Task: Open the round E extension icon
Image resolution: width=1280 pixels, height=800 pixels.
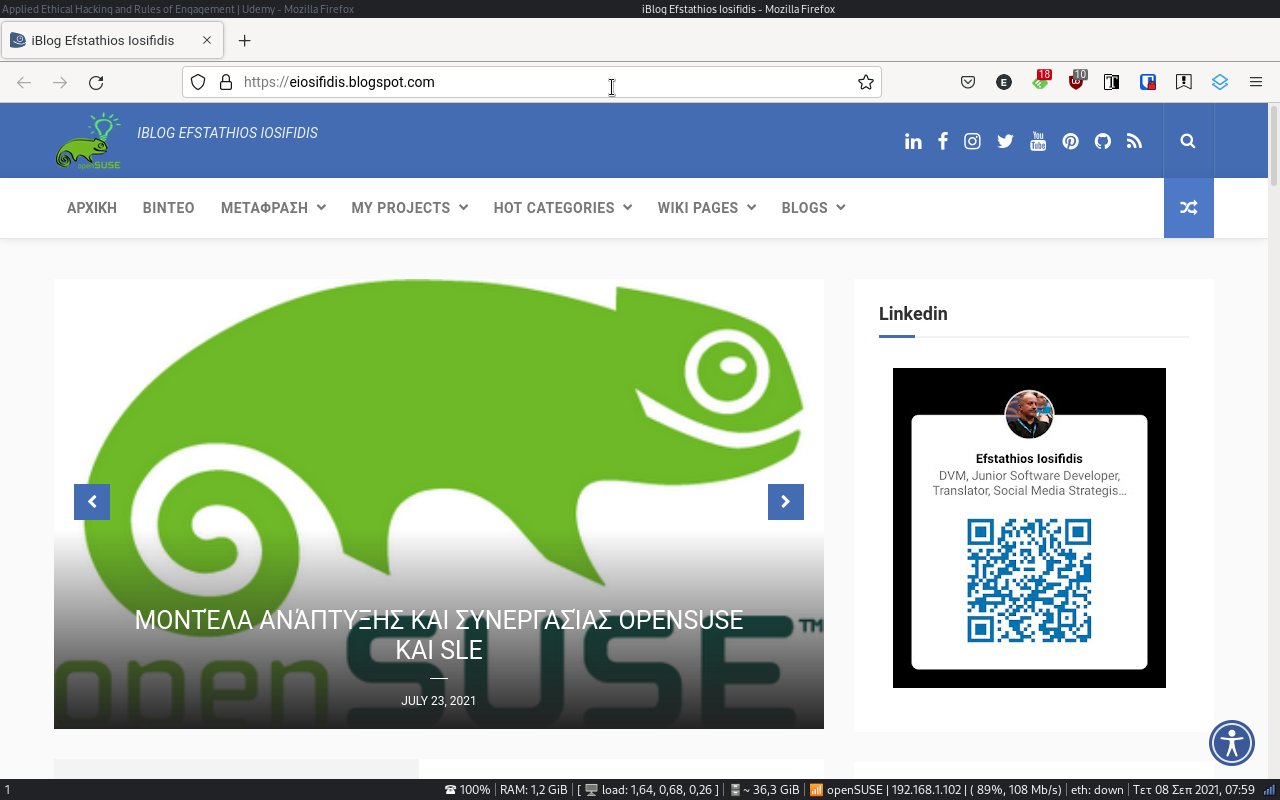Action: click(1004, 82)
